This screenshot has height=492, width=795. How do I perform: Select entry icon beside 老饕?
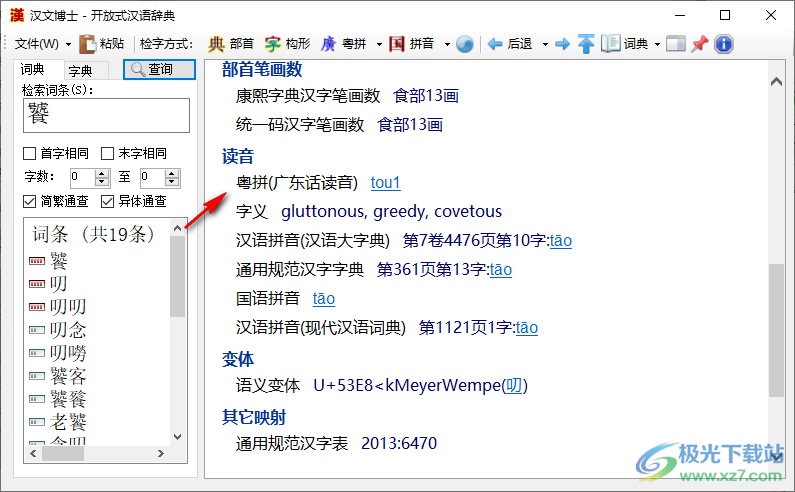pos(37,421)
